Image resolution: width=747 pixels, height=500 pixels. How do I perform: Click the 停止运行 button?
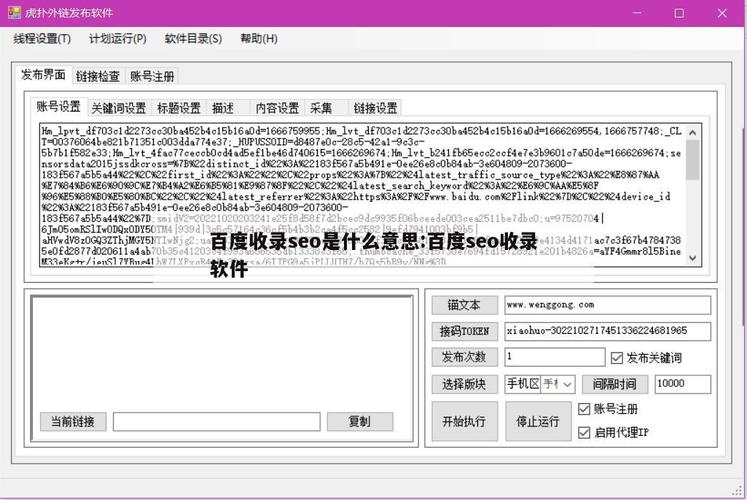pos(538,421)
